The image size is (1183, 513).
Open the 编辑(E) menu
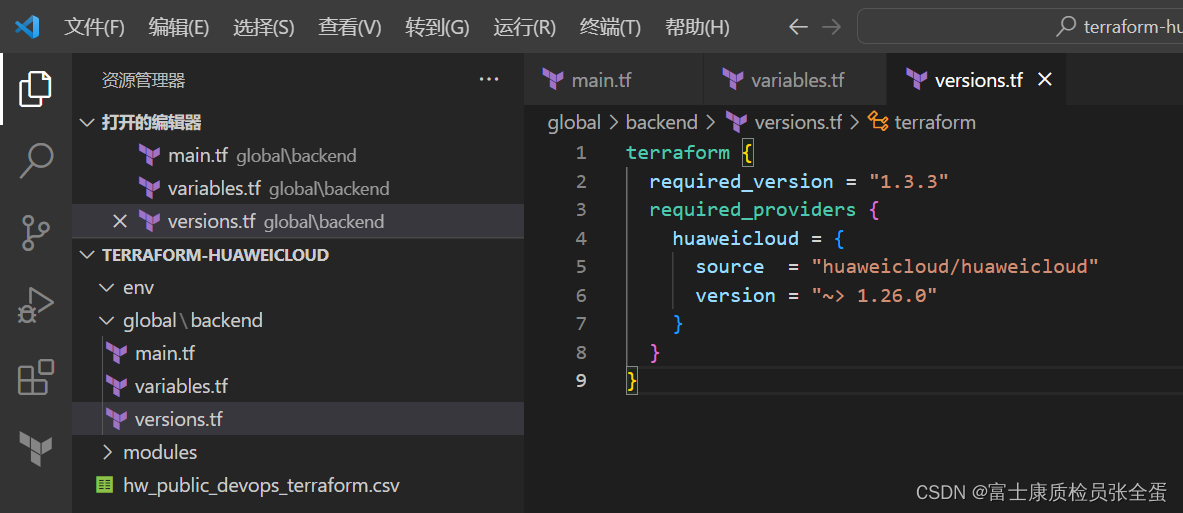coord(179,28)
